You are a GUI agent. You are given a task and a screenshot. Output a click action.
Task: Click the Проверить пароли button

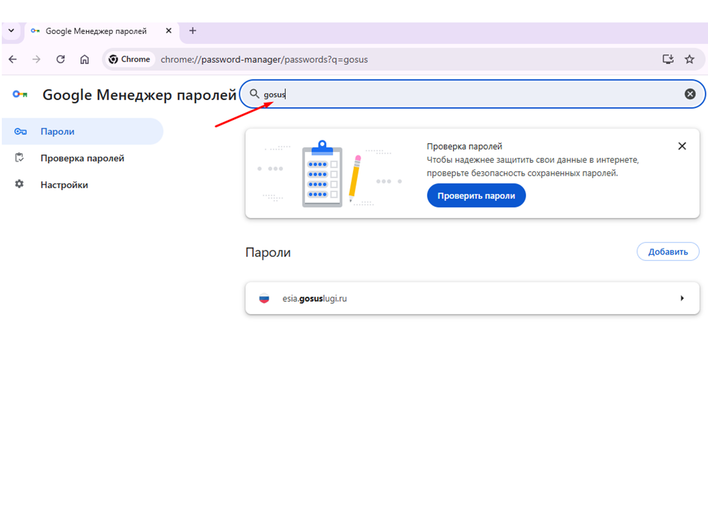pyautogui.click(x=476, y=196)
